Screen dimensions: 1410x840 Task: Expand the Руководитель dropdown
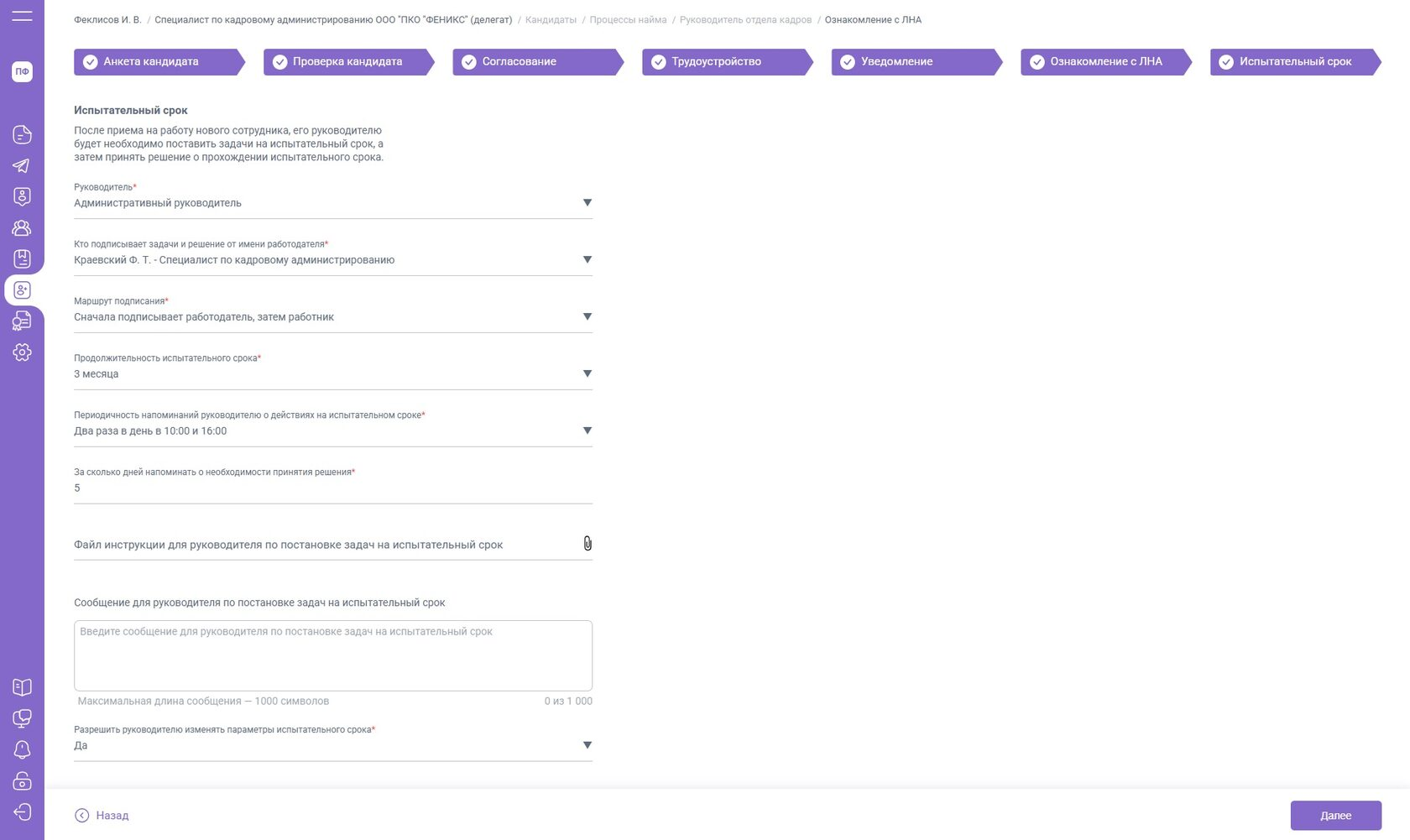pyautogui.click(x=587, y=203)
